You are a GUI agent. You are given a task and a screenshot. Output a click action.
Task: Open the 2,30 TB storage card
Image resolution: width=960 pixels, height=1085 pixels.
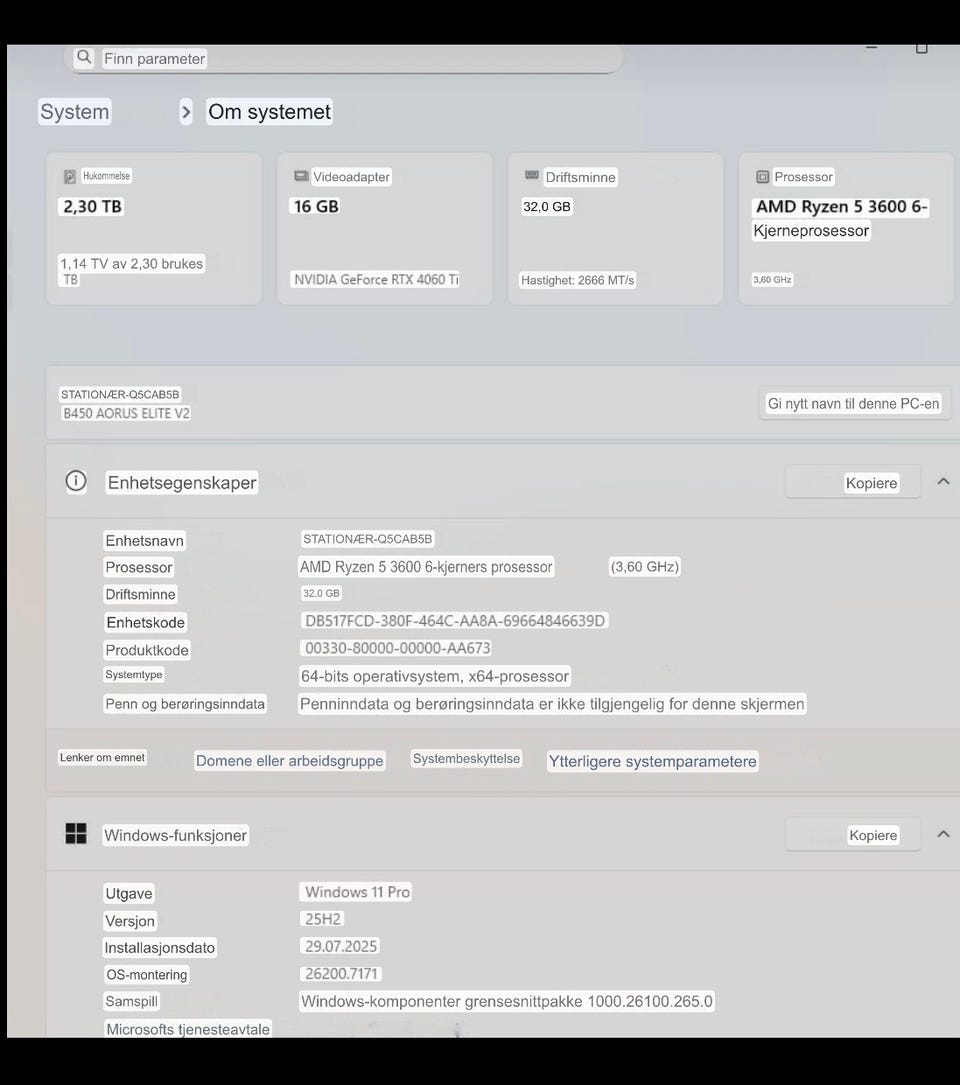click(x=154, y=228)
